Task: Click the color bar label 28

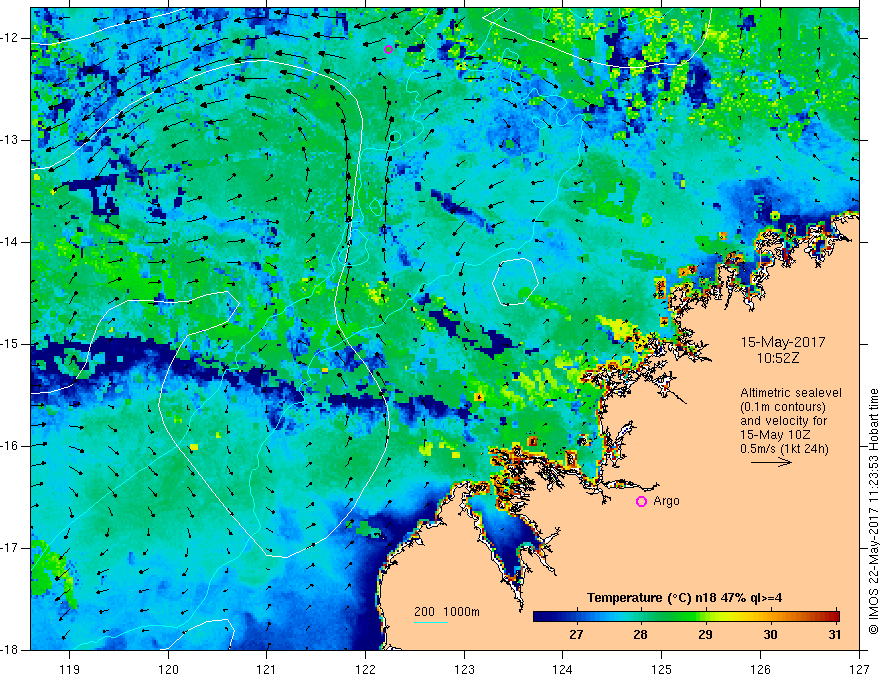Action: click(x=640, y=634)
